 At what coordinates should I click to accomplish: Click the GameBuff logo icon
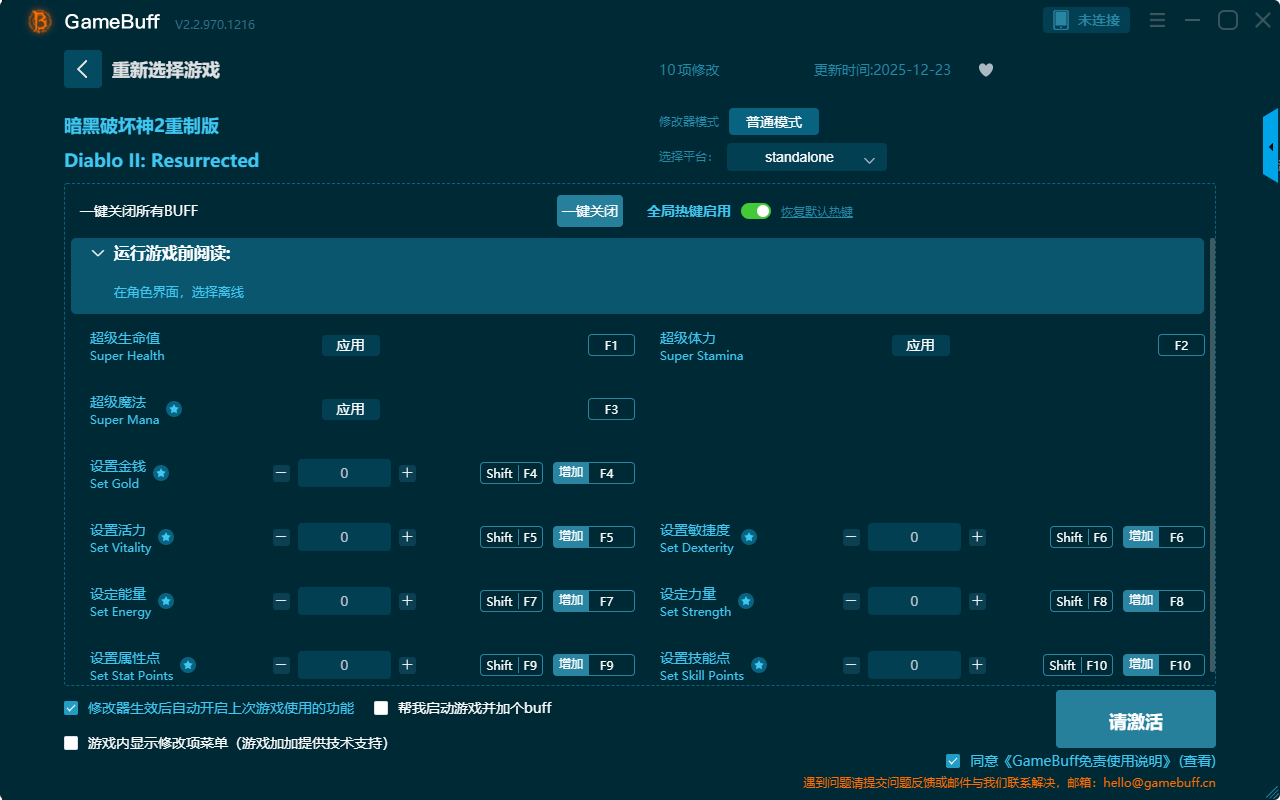[x=40, y=21]
